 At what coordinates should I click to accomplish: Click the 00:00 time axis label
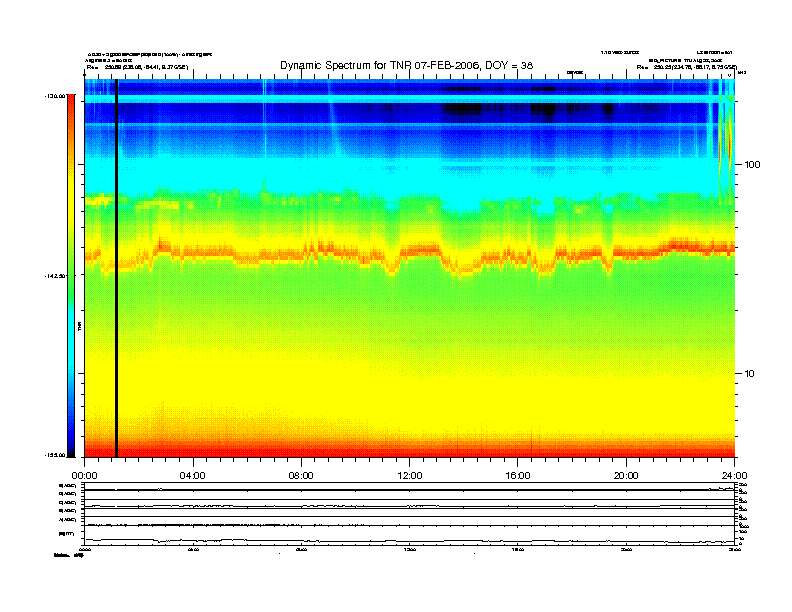[x=84, y=476]
